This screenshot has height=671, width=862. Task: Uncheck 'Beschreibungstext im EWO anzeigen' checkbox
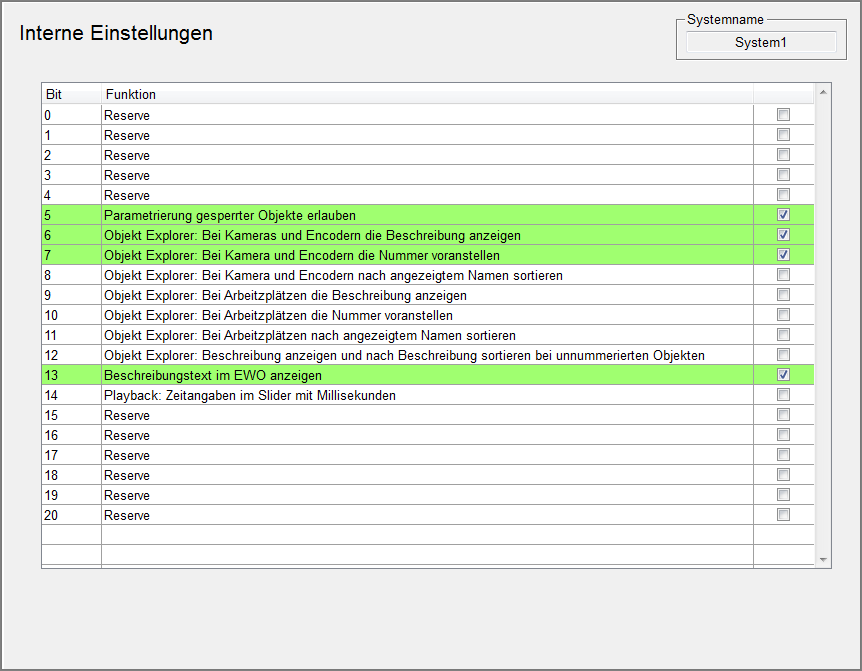pyautogui.click(x=783, y=375)
